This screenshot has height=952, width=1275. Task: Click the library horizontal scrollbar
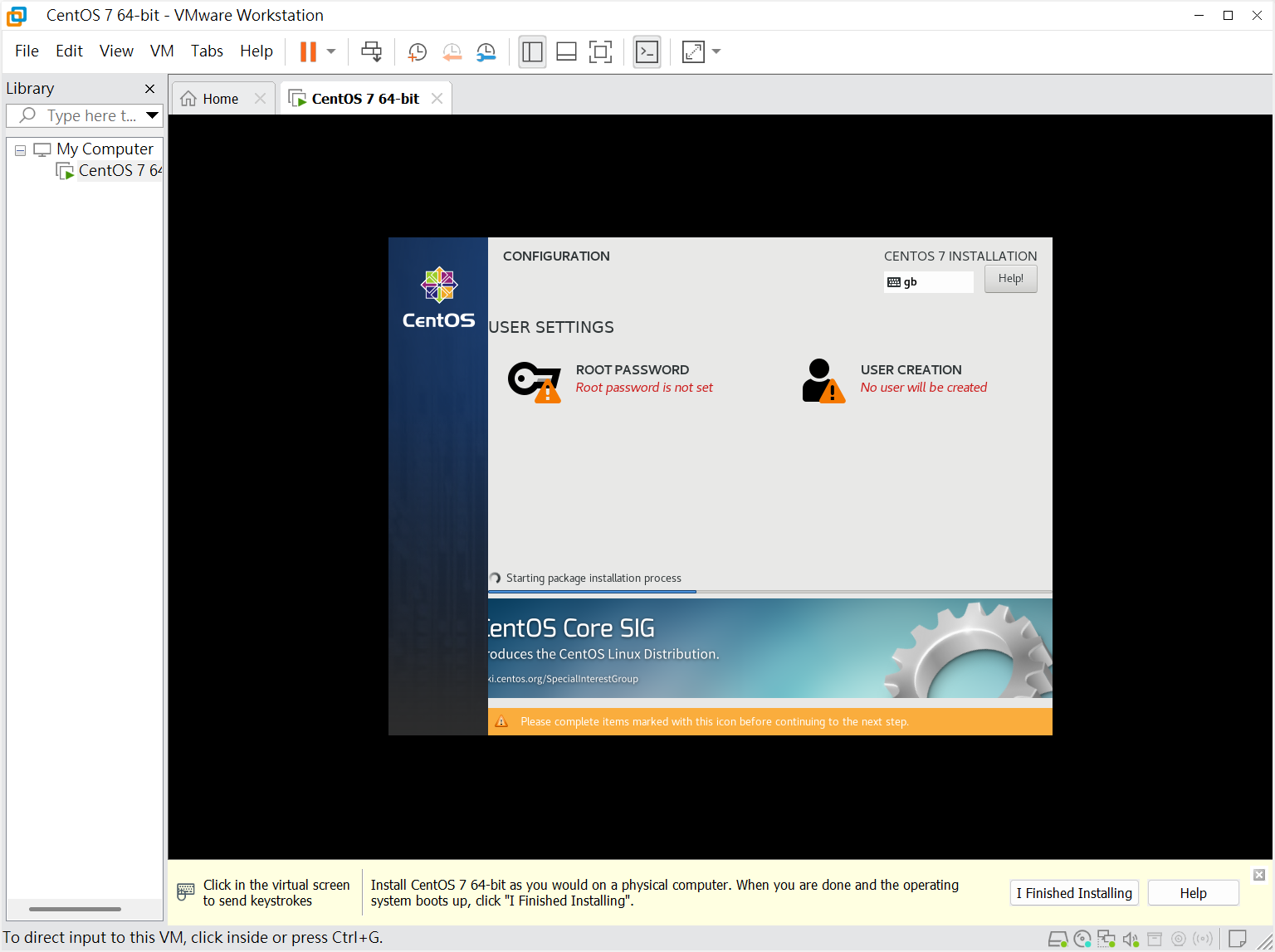(75, 909)
